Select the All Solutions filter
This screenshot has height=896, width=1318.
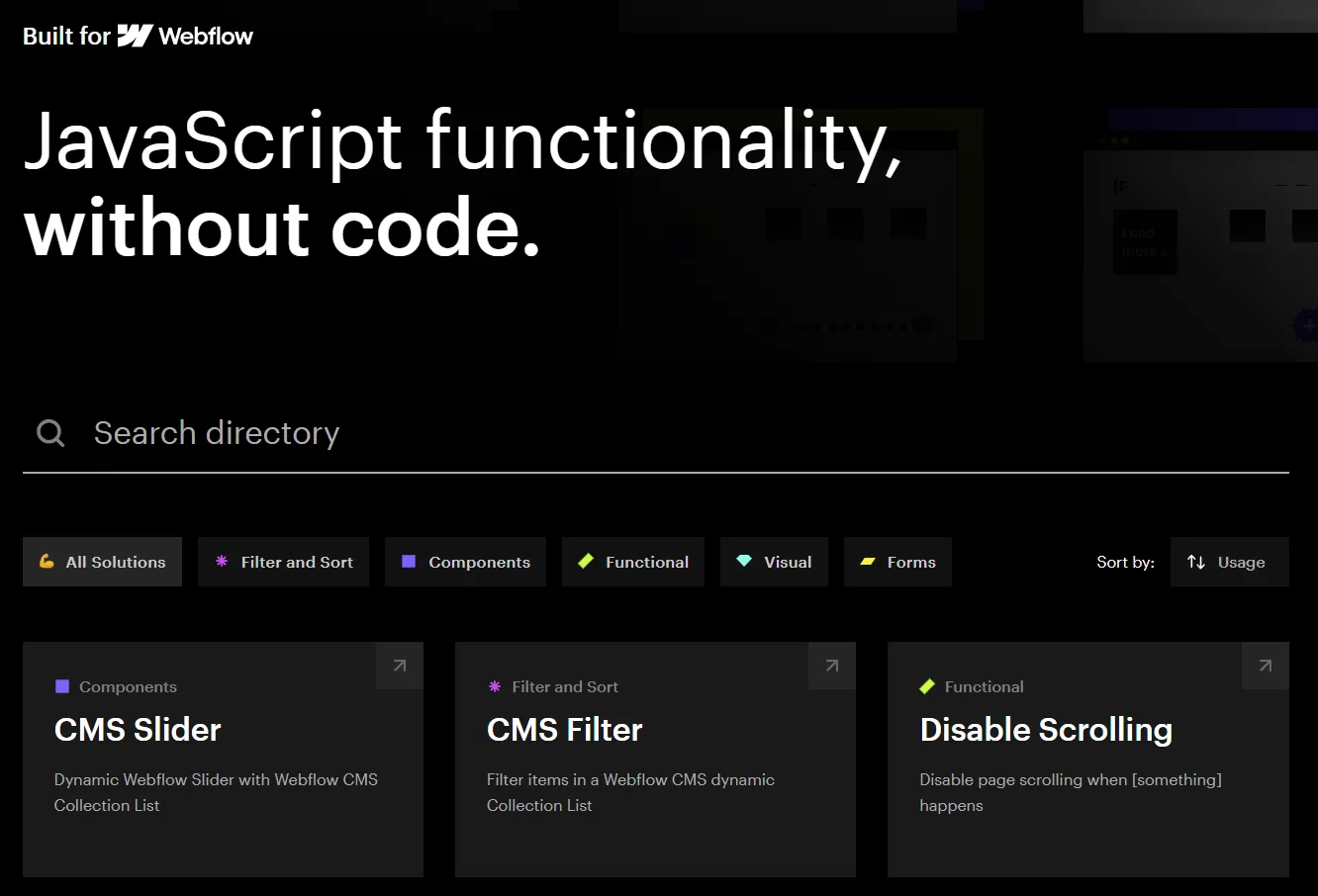(x=102, y=562)
